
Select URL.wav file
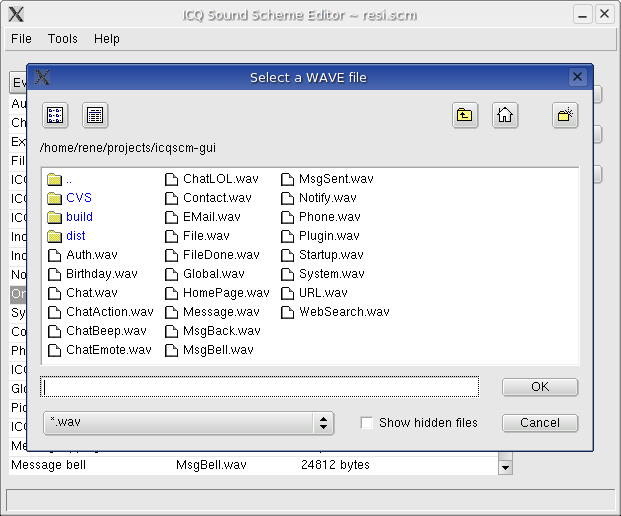click(314, 293)
